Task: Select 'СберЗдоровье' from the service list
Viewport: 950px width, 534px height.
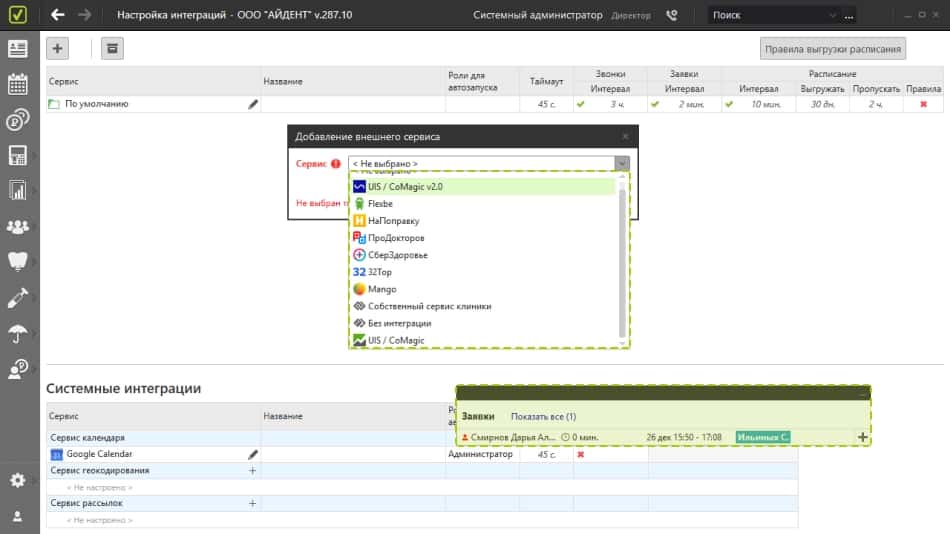Action: (397, 255)
